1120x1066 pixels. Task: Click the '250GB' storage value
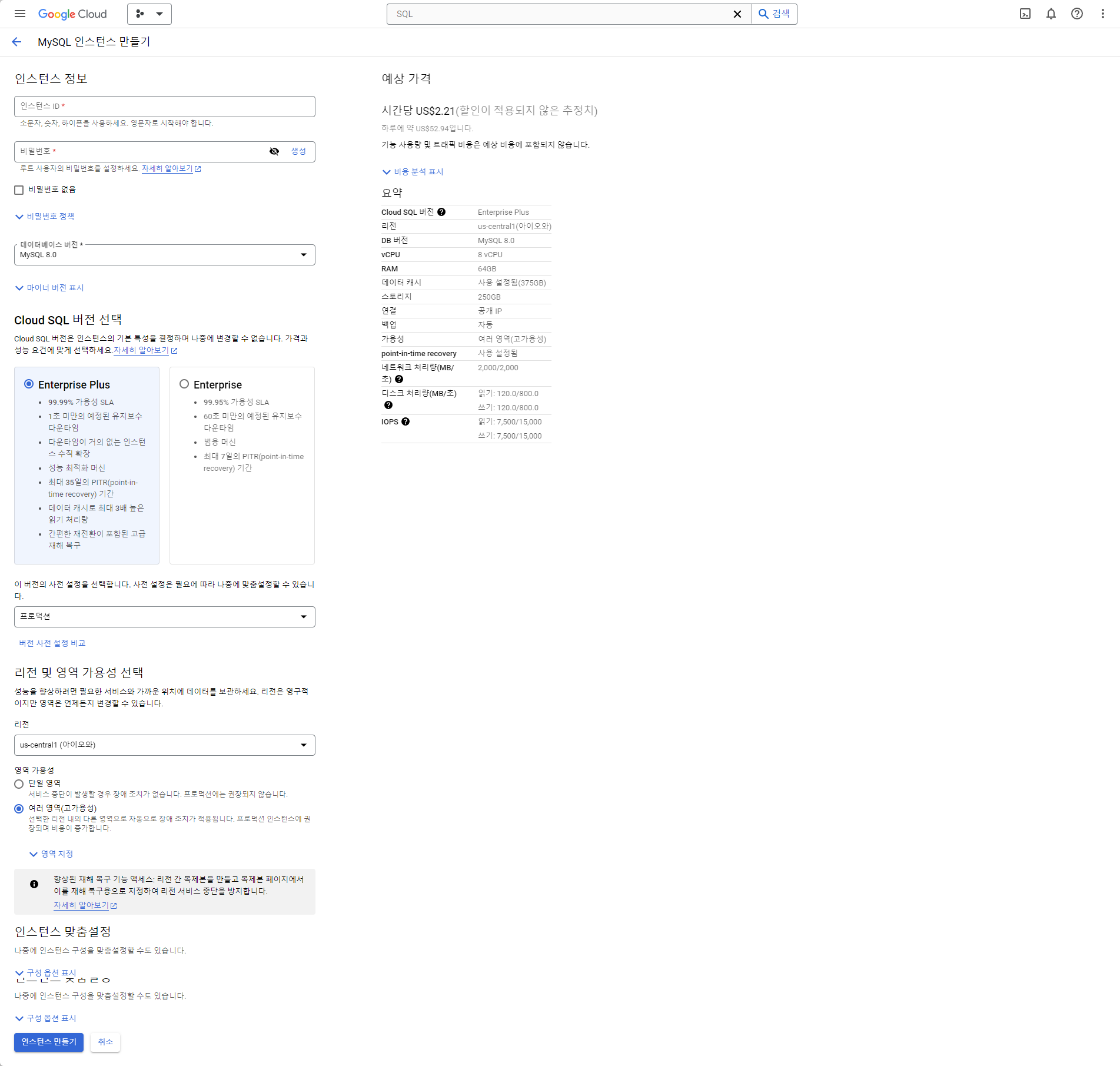pos(489,297)
